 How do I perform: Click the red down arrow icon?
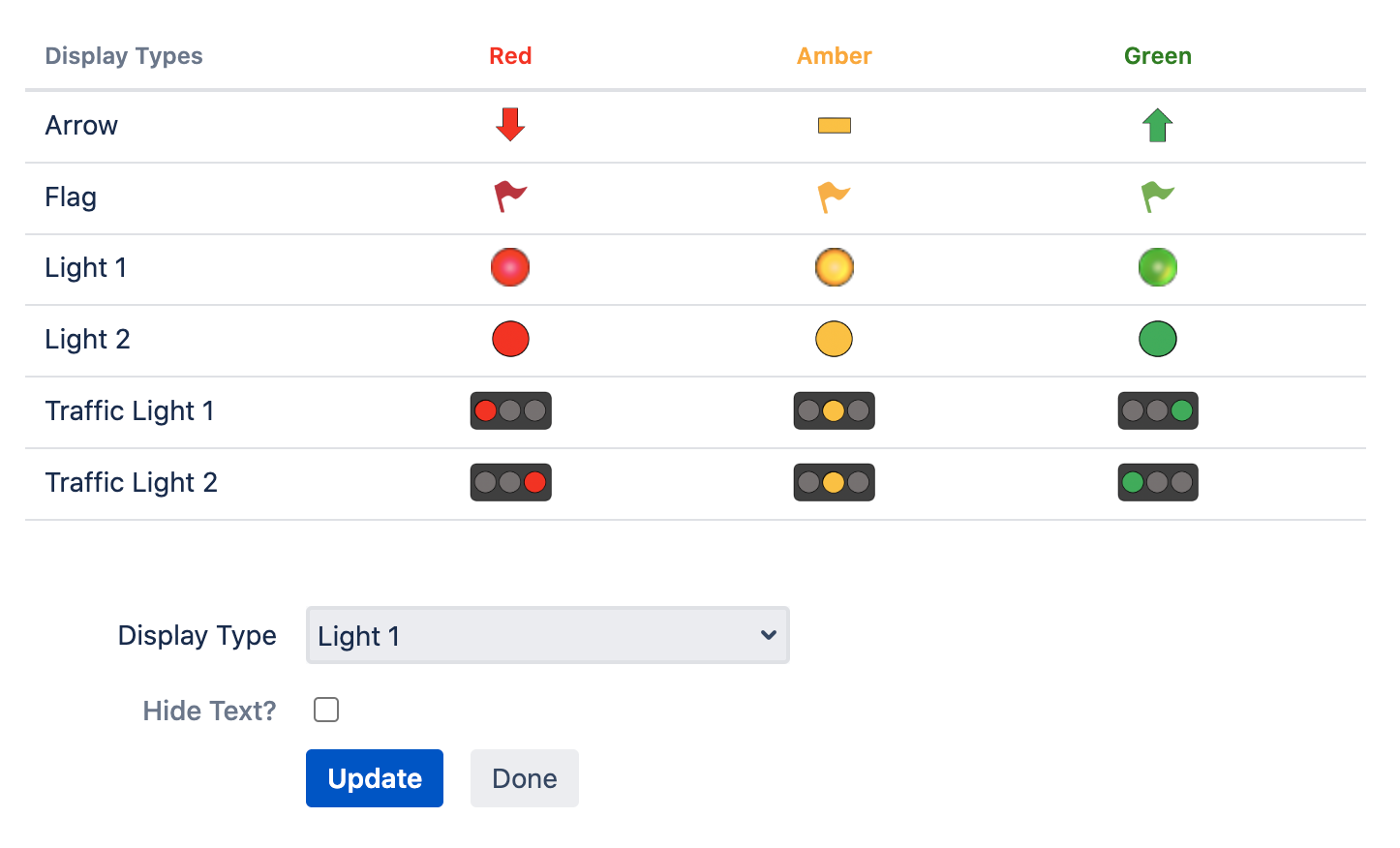pos(510,125)
